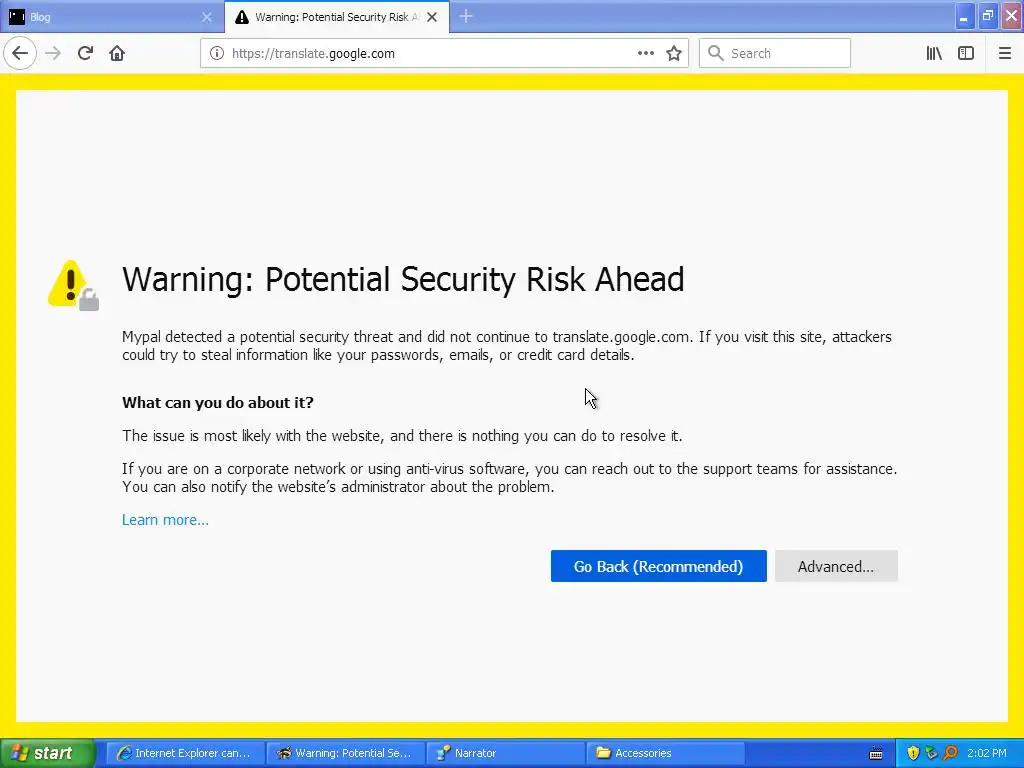Switch to Warning: Potential Se... taskbar item
Viewport: 1024px width, 768px height.
[x=345, y=753]
